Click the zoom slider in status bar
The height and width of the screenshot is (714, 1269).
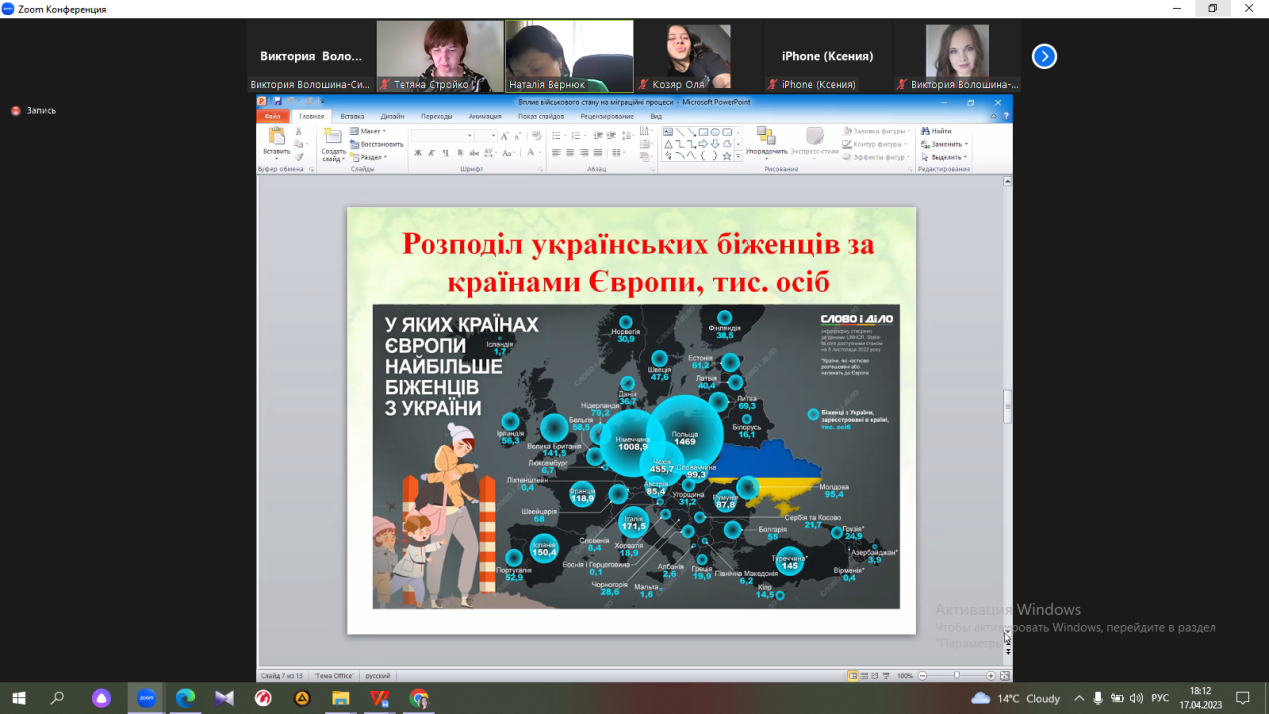[x=956, y=676]
